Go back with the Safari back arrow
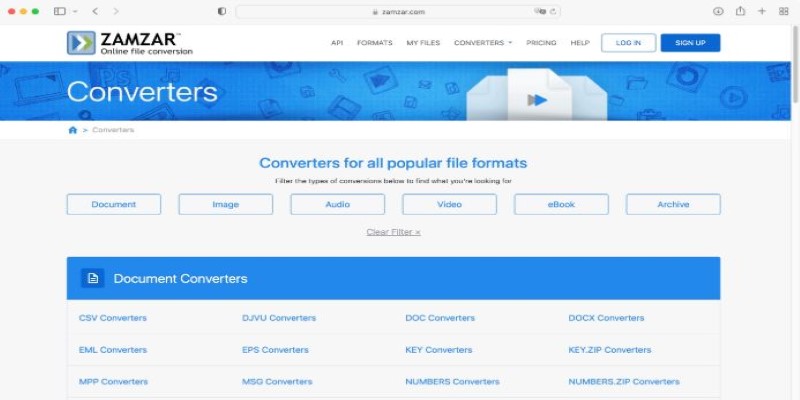Screen dimensions: 800x400 pyautogui.click(x=95, y=11)
